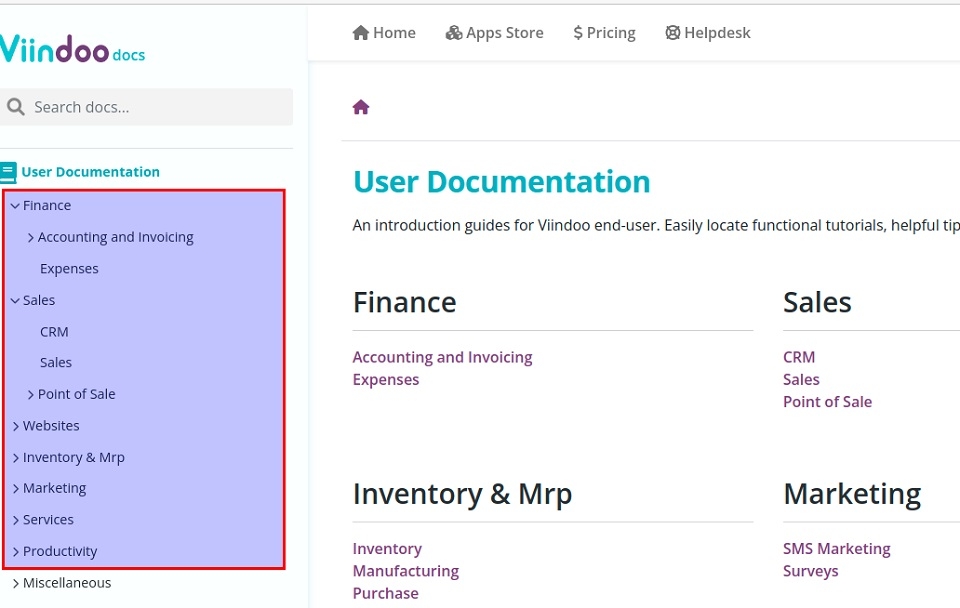960x608 pixels.
Task: Open the Expenses documentation link
Action: (x=386, y=379)
